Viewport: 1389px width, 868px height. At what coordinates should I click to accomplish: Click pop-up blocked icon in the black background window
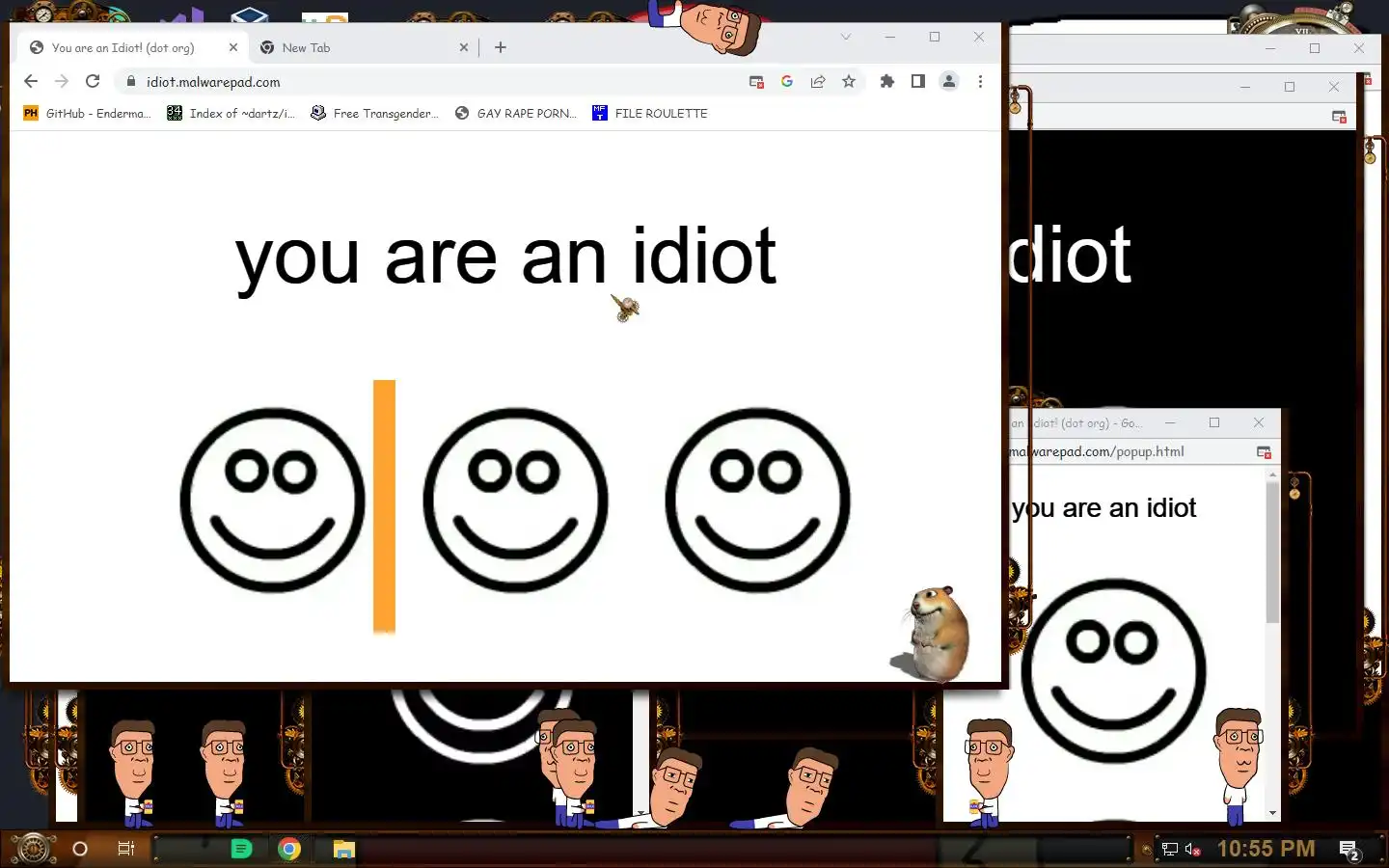tap(1339, 117)
